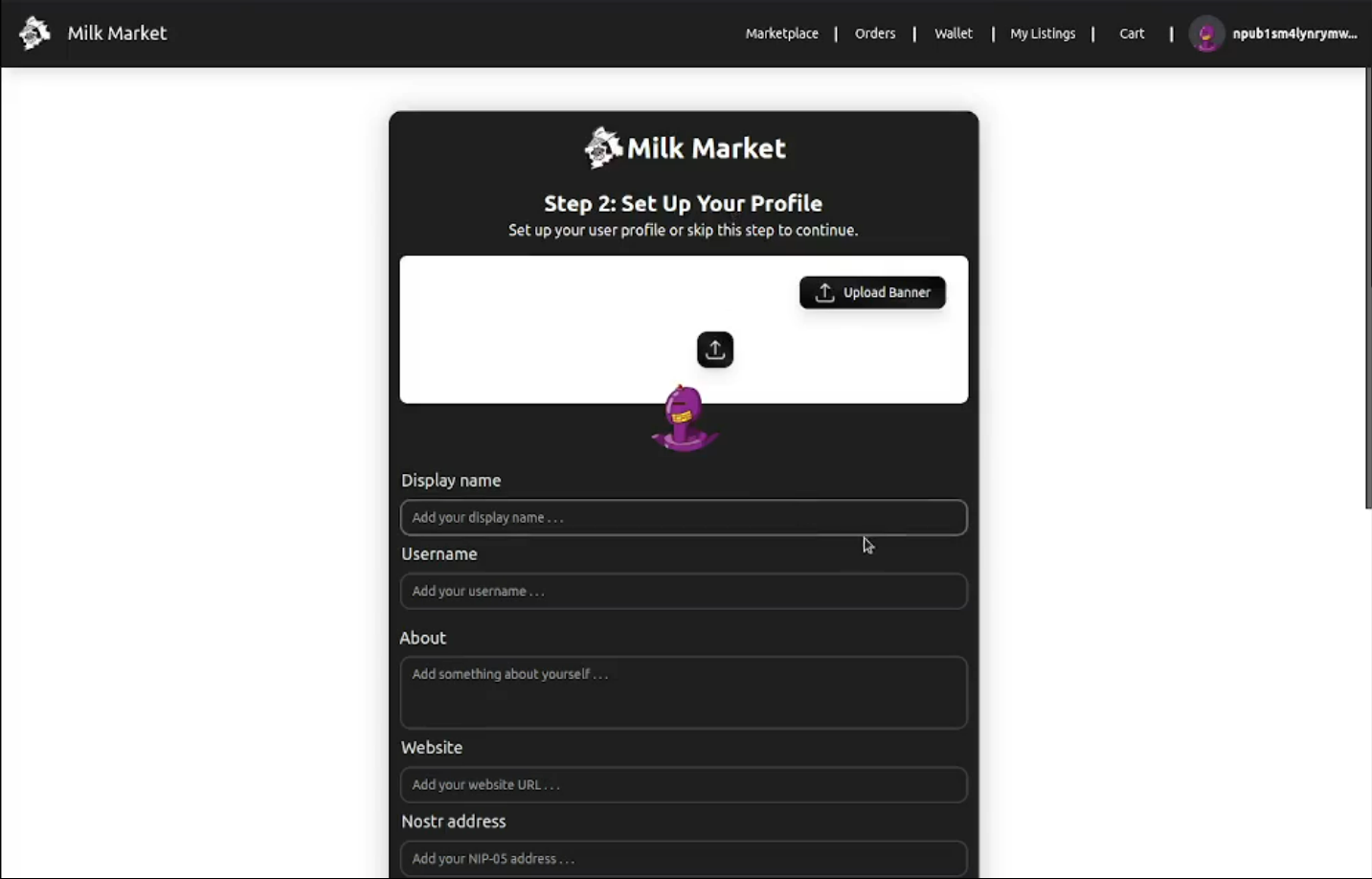Navigate to My Listings

[x=1042, y=34]
